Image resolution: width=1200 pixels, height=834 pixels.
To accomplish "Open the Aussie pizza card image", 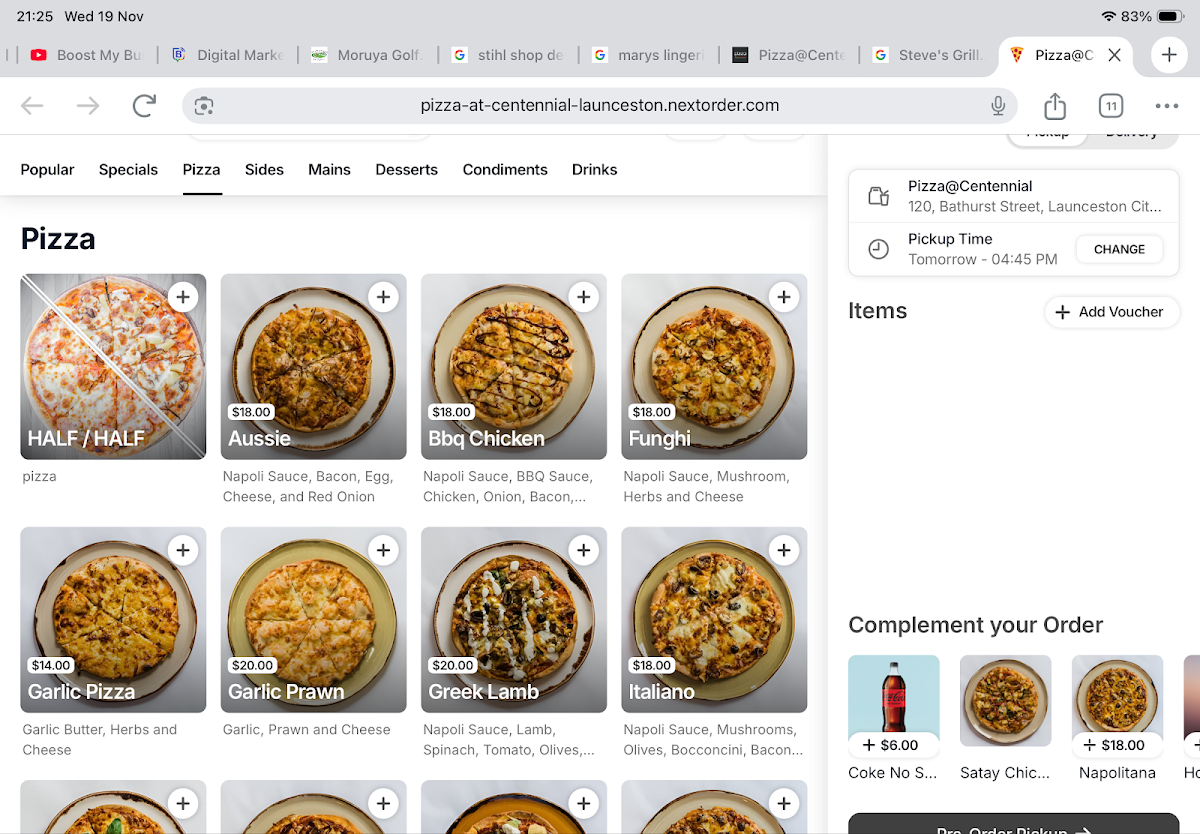I will pos(313,367).
